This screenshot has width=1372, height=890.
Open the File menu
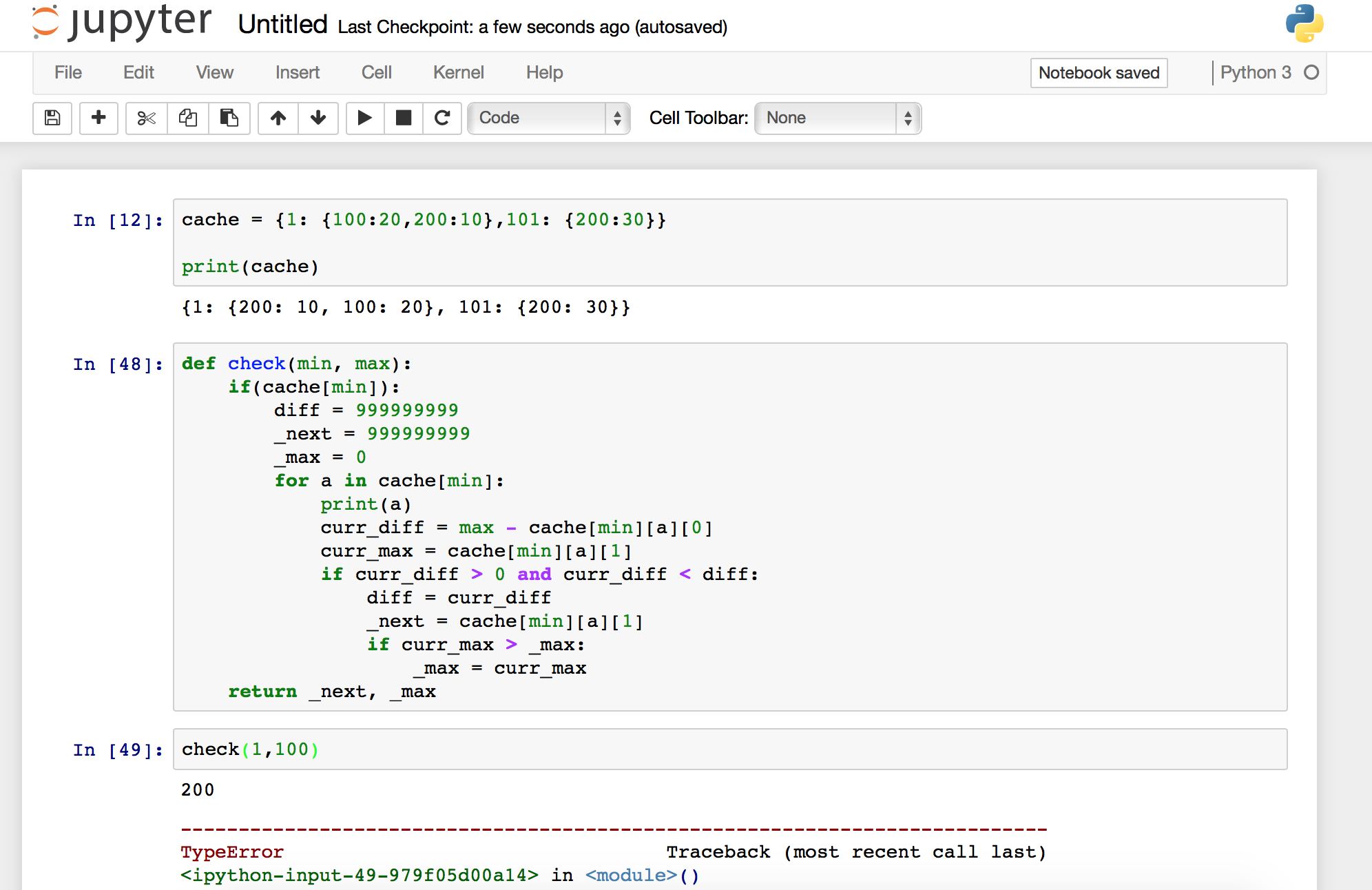click(68, 72)
